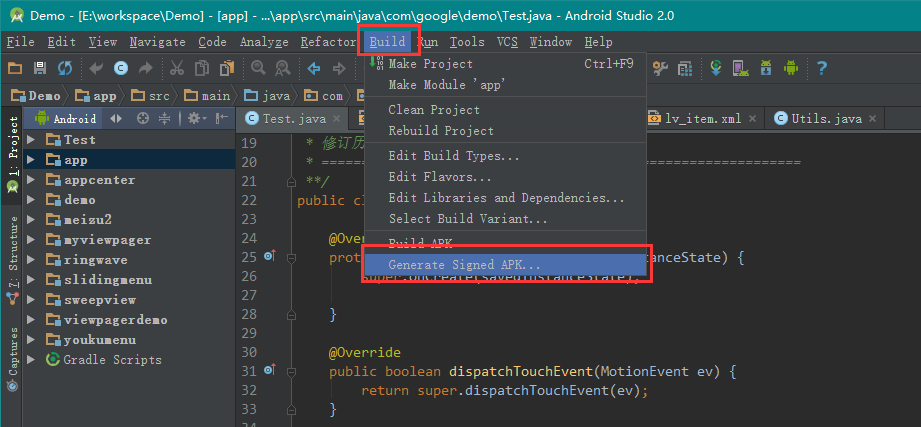Select Rebuild Project menu entry

(505, 131)
